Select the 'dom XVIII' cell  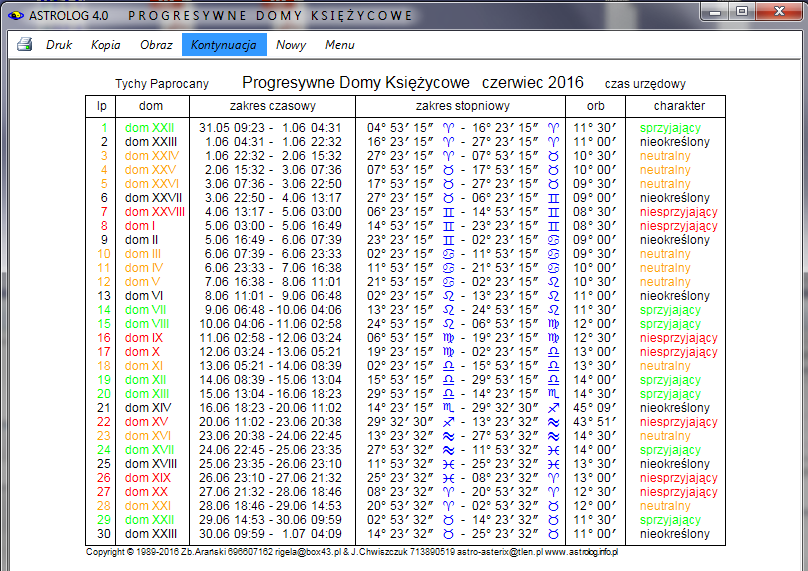(151, 464)
